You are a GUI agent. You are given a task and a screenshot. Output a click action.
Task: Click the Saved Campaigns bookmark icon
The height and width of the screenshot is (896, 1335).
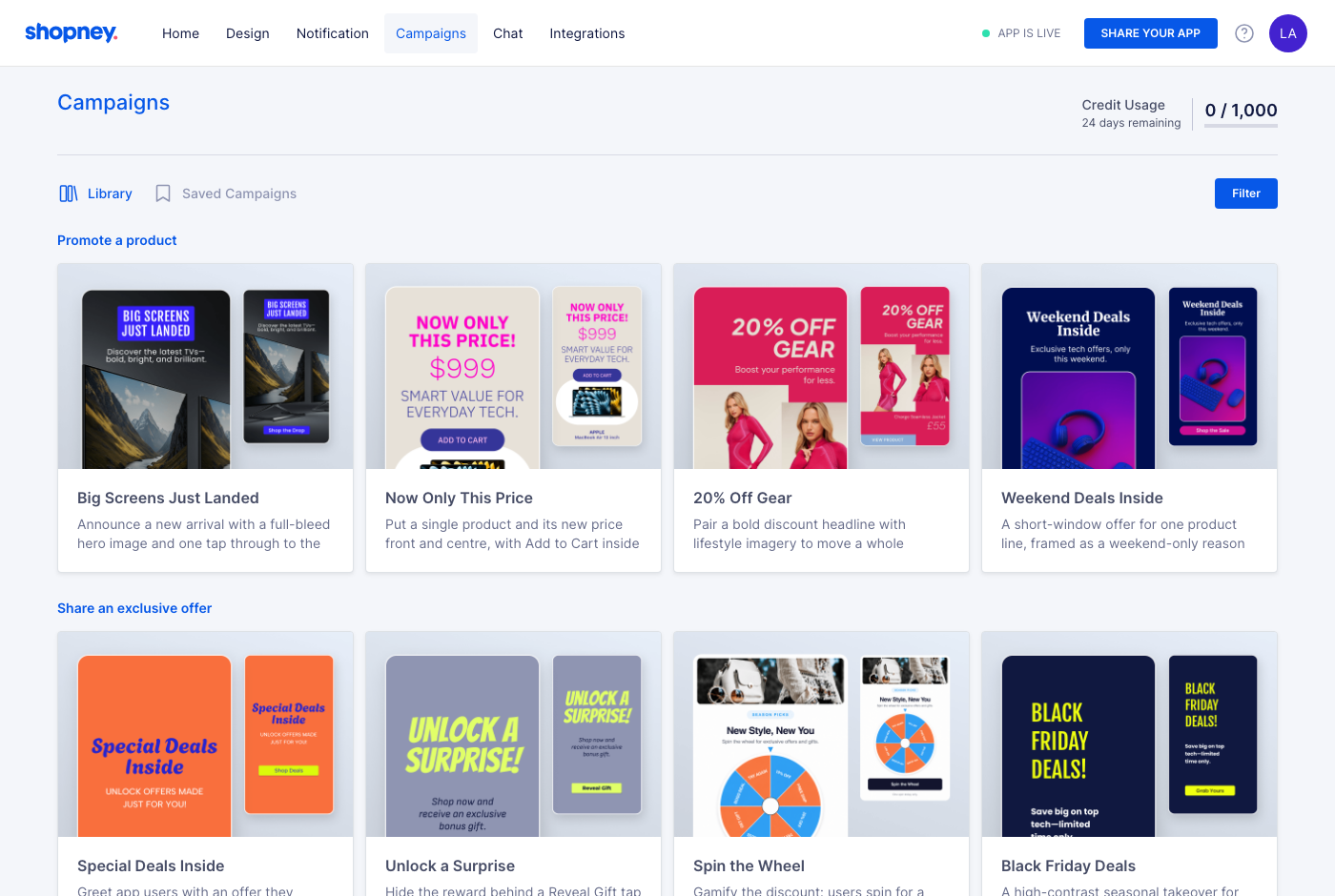pos(163,193)
